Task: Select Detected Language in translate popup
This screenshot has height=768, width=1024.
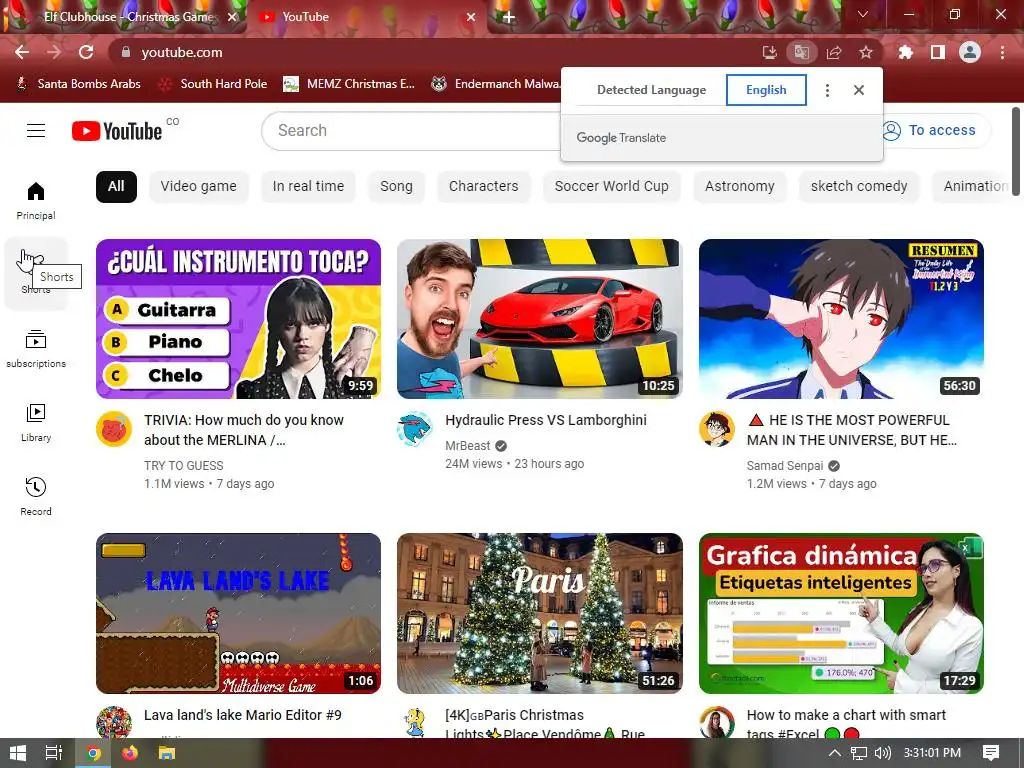Action: [x=651, y=90]
